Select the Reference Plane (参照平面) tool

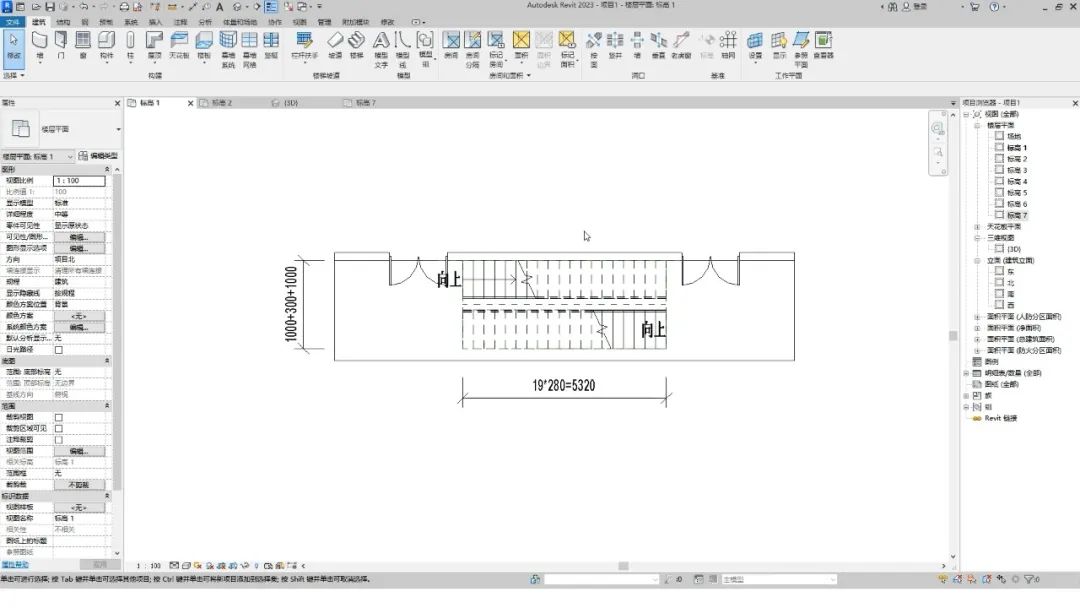pos(801,50)
